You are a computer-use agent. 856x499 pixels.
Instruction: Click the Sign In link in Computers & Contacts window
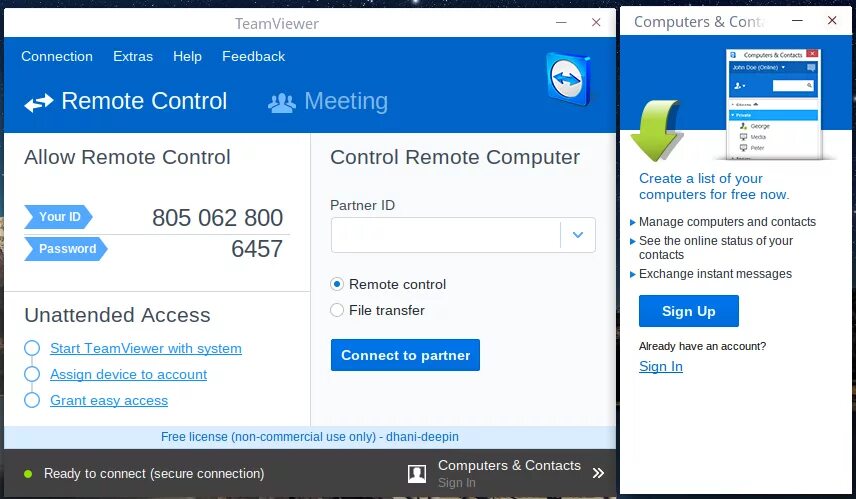click(x=661, y=366)
